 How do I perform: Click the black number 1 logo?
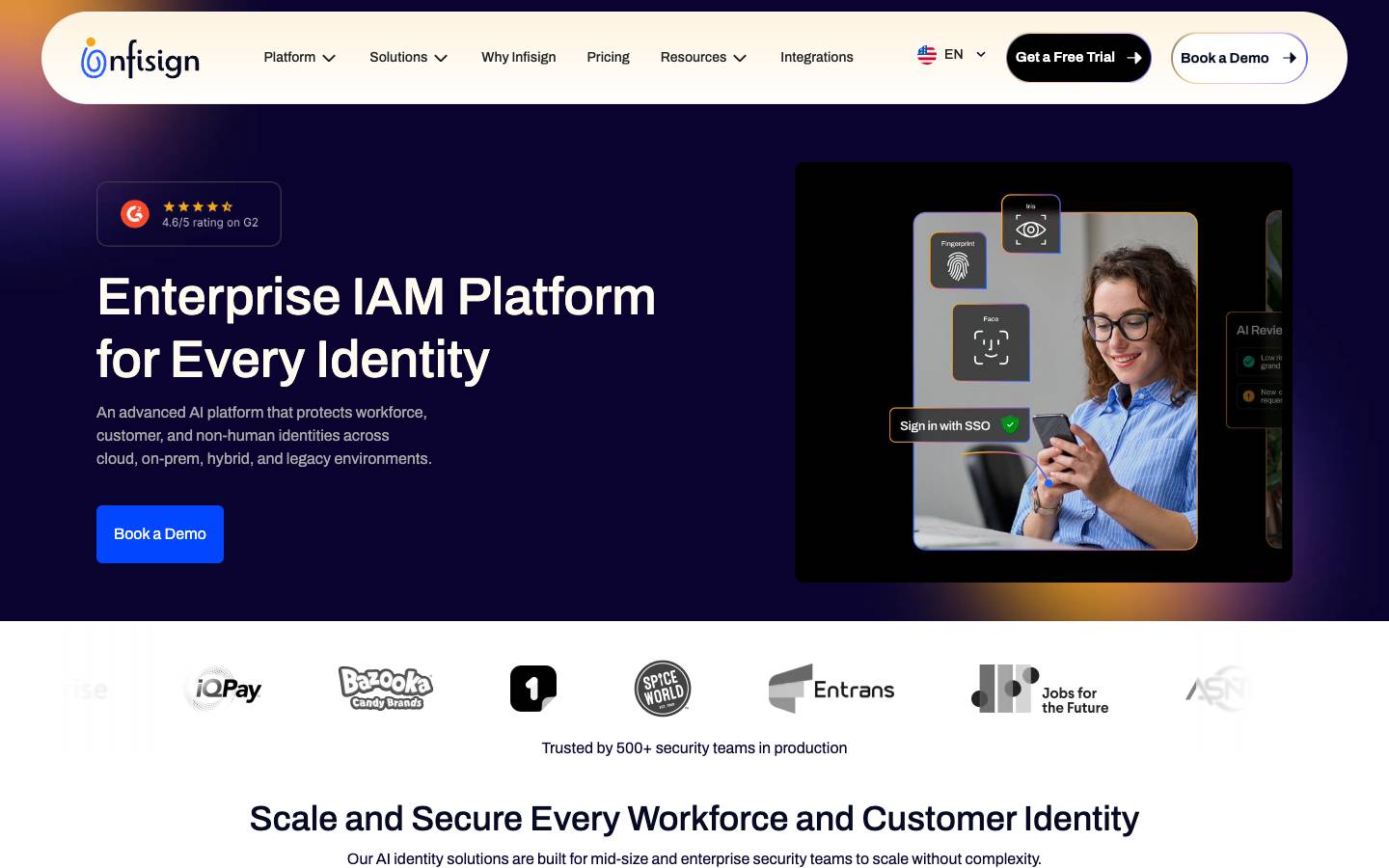pos(533,689)
